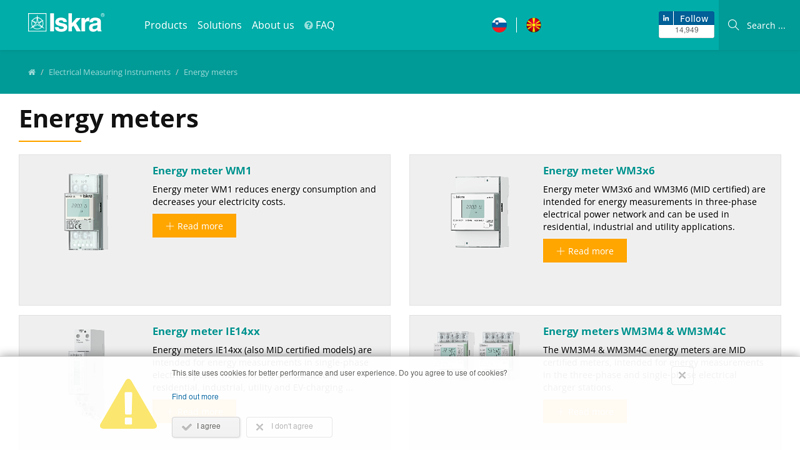The height and width of the screenshot is (450, 800).
Task: Open Energy meter WM3x6 title link
Action: click(x=598, y=170)
